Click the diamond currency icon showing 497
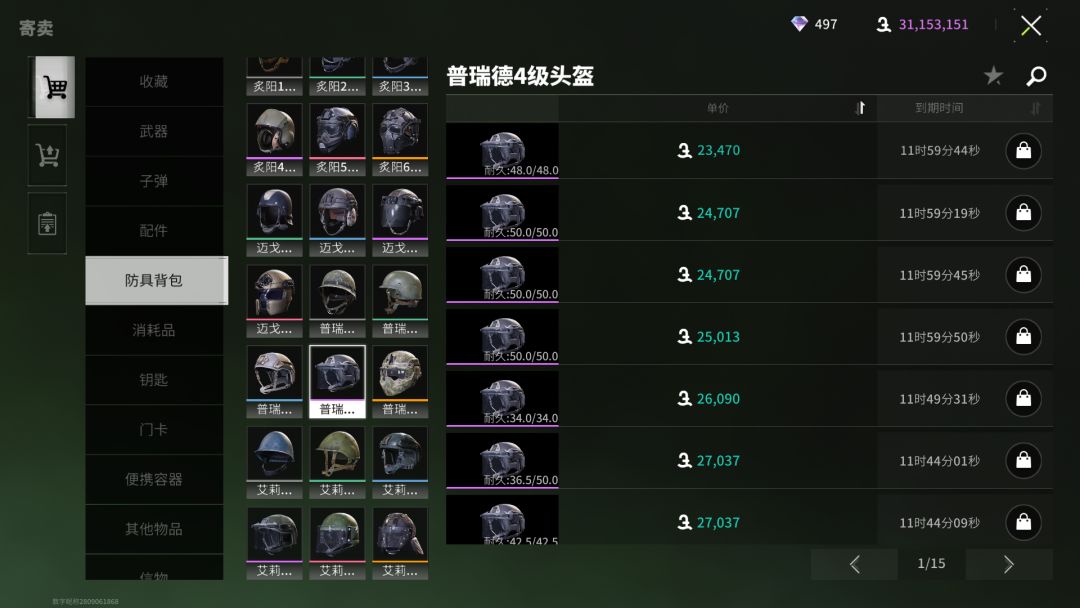Viewport: 1080px width, 608px height. point(799,24)
